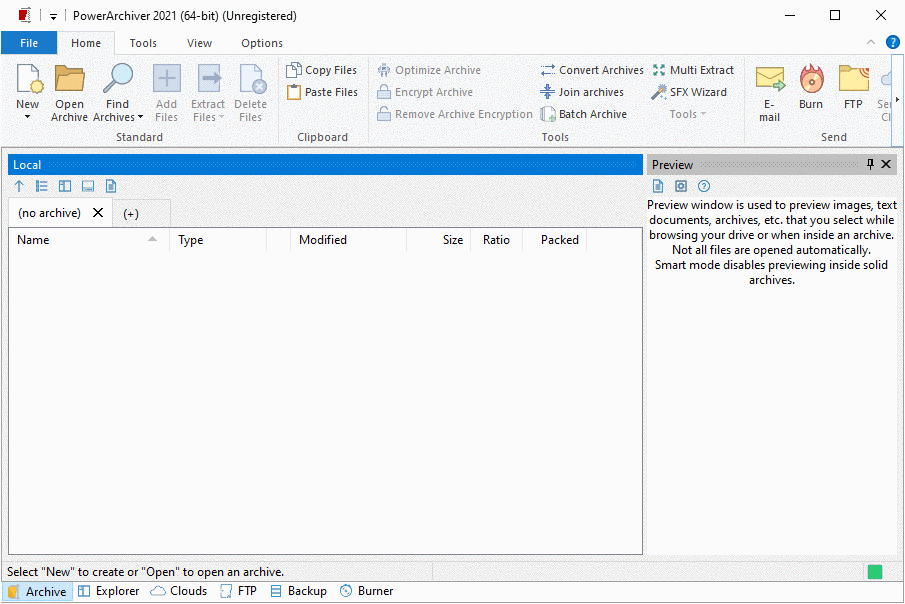Toggle the folder tree view icon in Local toolbar
This screenshot has height=604, width=905.
[x=42, y=186]
